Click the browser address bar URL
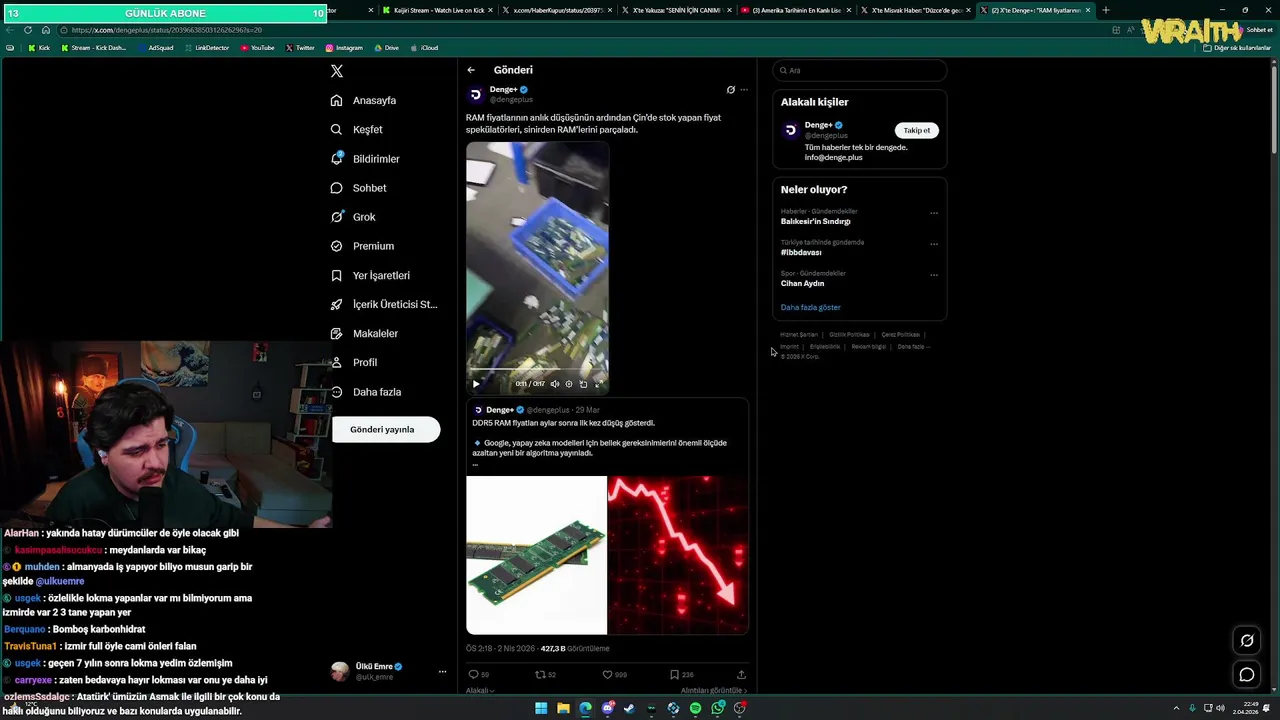 [166, 30]
